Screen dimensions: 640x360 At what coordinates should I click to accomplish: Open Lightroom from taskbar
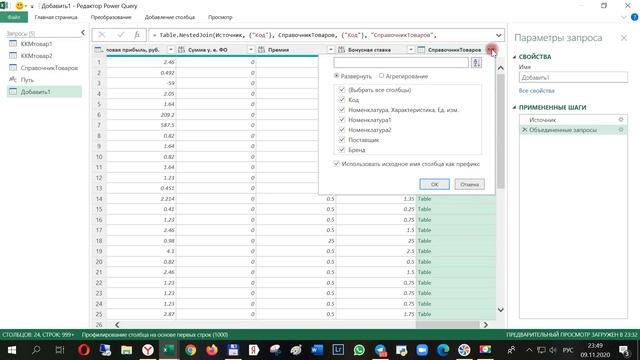338,350
